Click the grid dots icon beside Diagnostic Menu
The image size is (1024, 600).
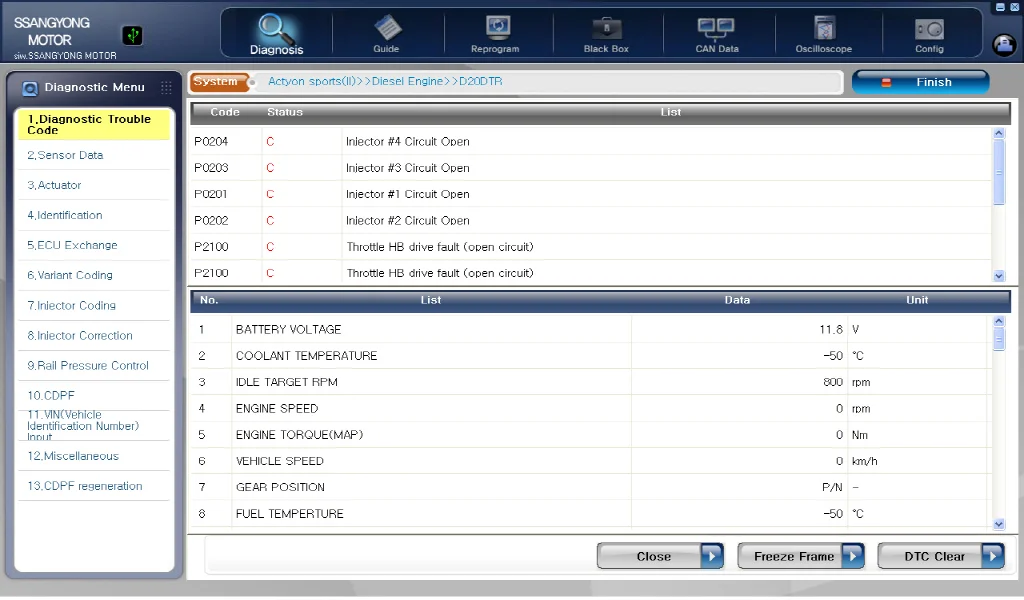167,87
